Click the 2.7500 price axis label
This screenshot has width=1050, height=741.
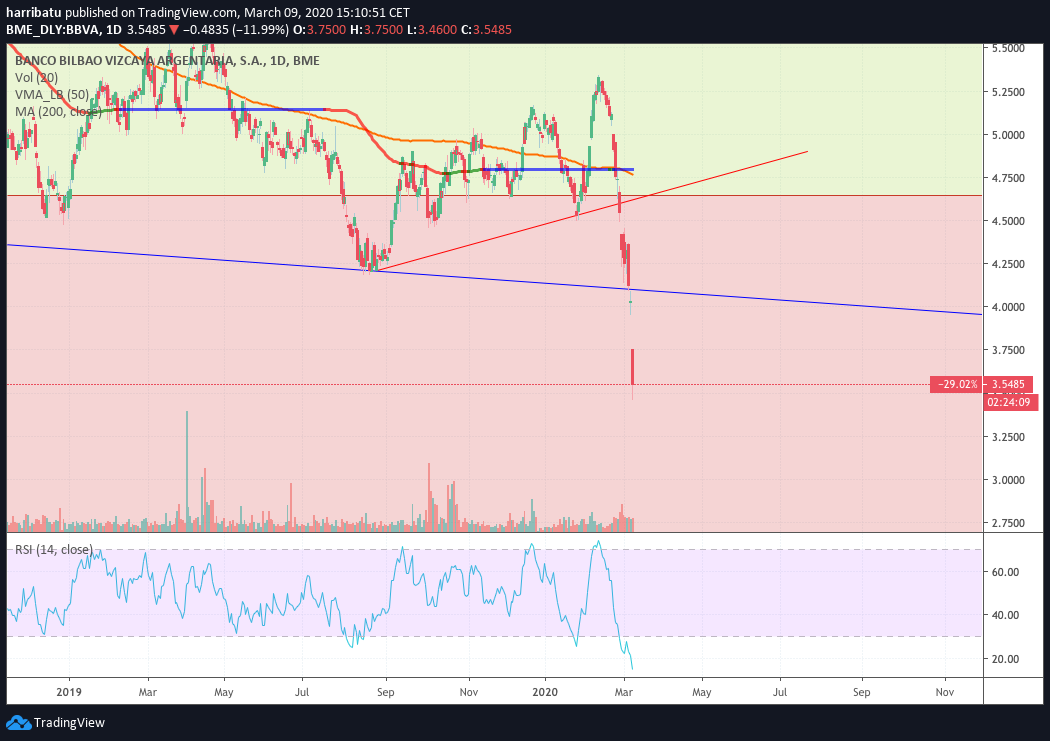pyautogui.click(x=1008, y=523)
